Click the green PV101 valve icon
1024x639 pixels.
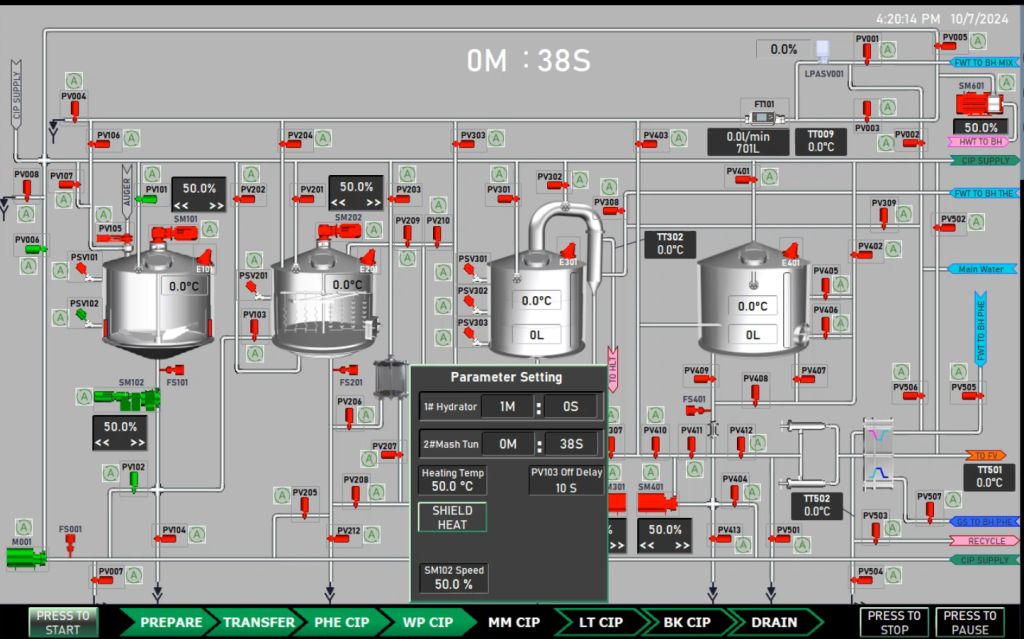[x=146, y=199]
